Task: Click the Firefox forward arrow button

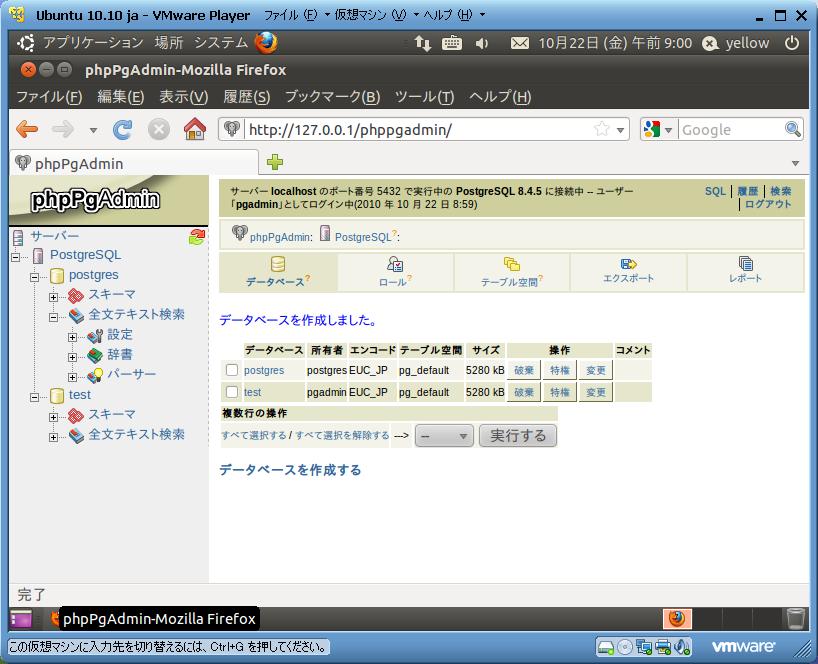Action: [63, 129]
